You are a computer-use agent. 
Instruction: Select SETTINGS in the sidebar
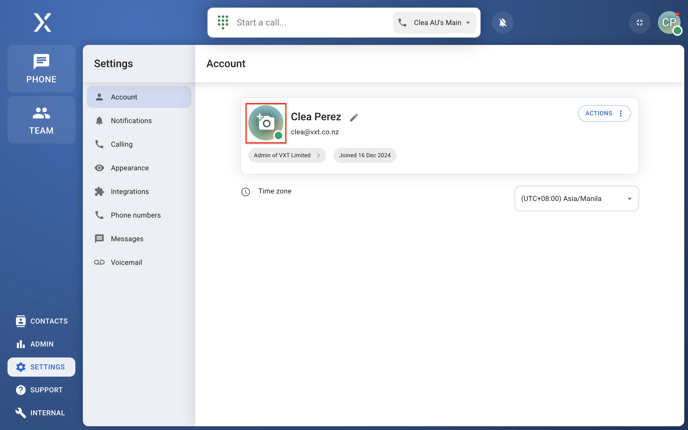pos(41,367)
